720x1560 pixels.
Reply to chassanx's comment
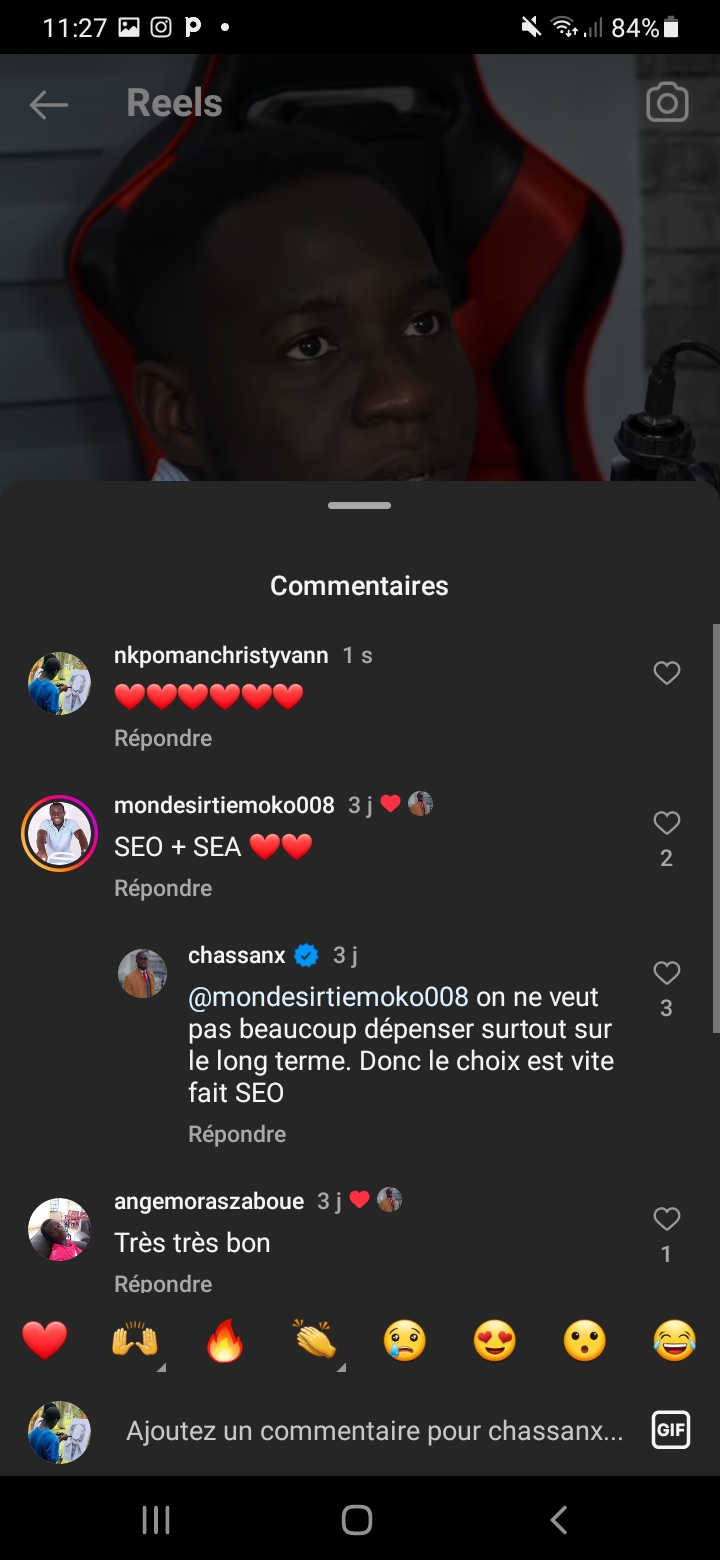coord(237,1134)
